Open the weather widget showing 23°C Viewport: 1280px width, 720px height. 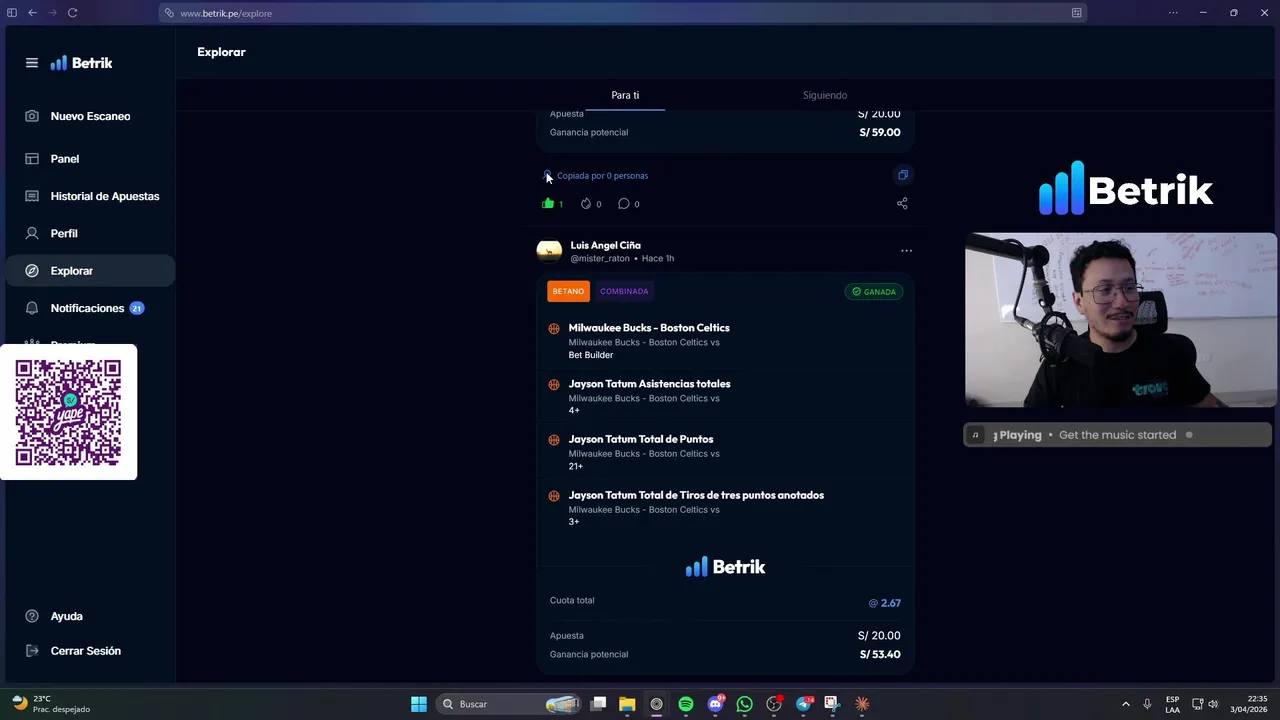51,704
